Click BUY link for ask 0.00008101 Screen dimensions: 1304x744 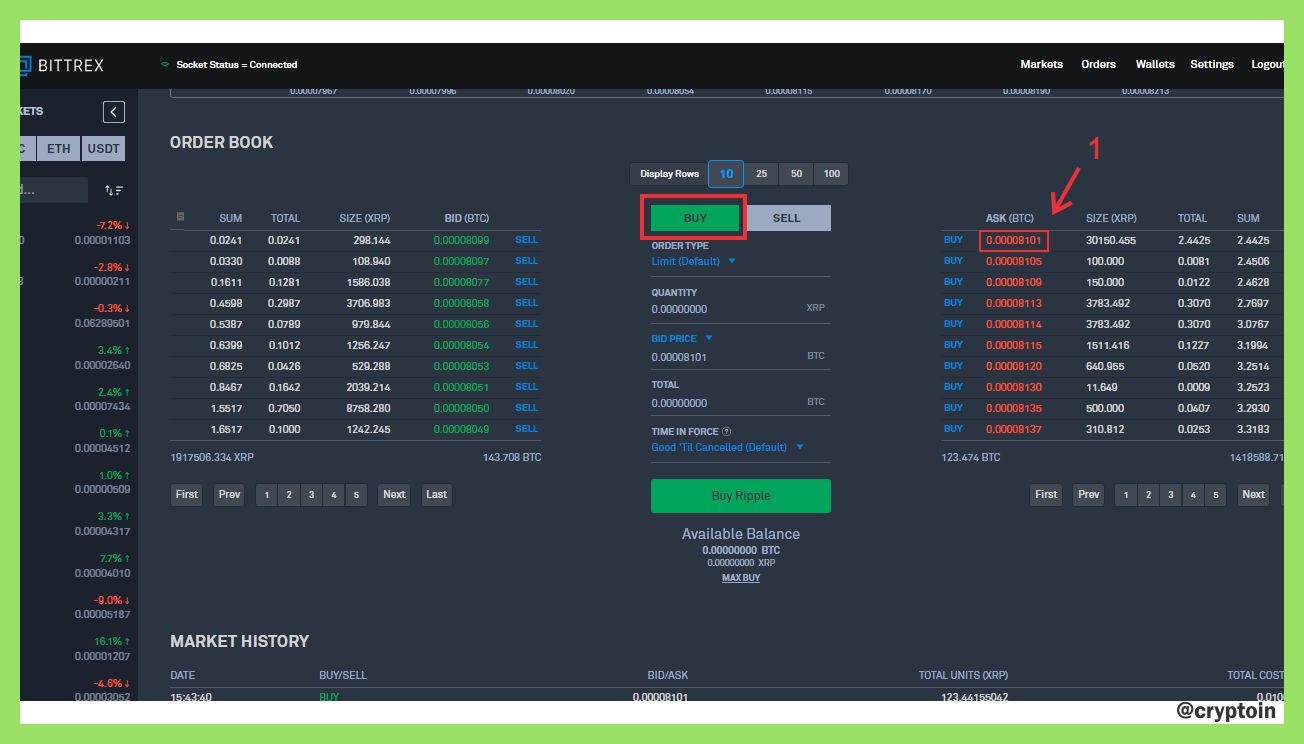pyautogui.click(x=953, y=240)
